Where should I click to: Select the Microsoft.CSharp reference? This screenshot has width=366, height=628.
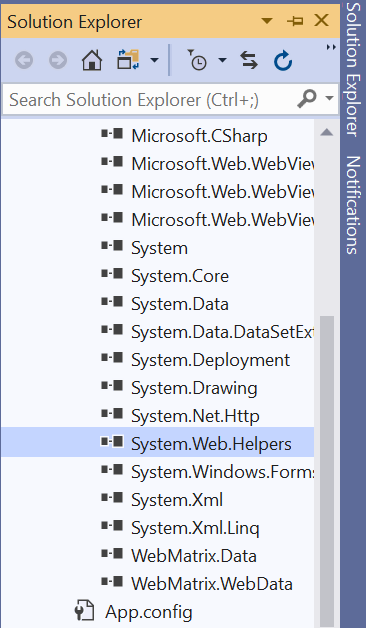tap(199, 136)
